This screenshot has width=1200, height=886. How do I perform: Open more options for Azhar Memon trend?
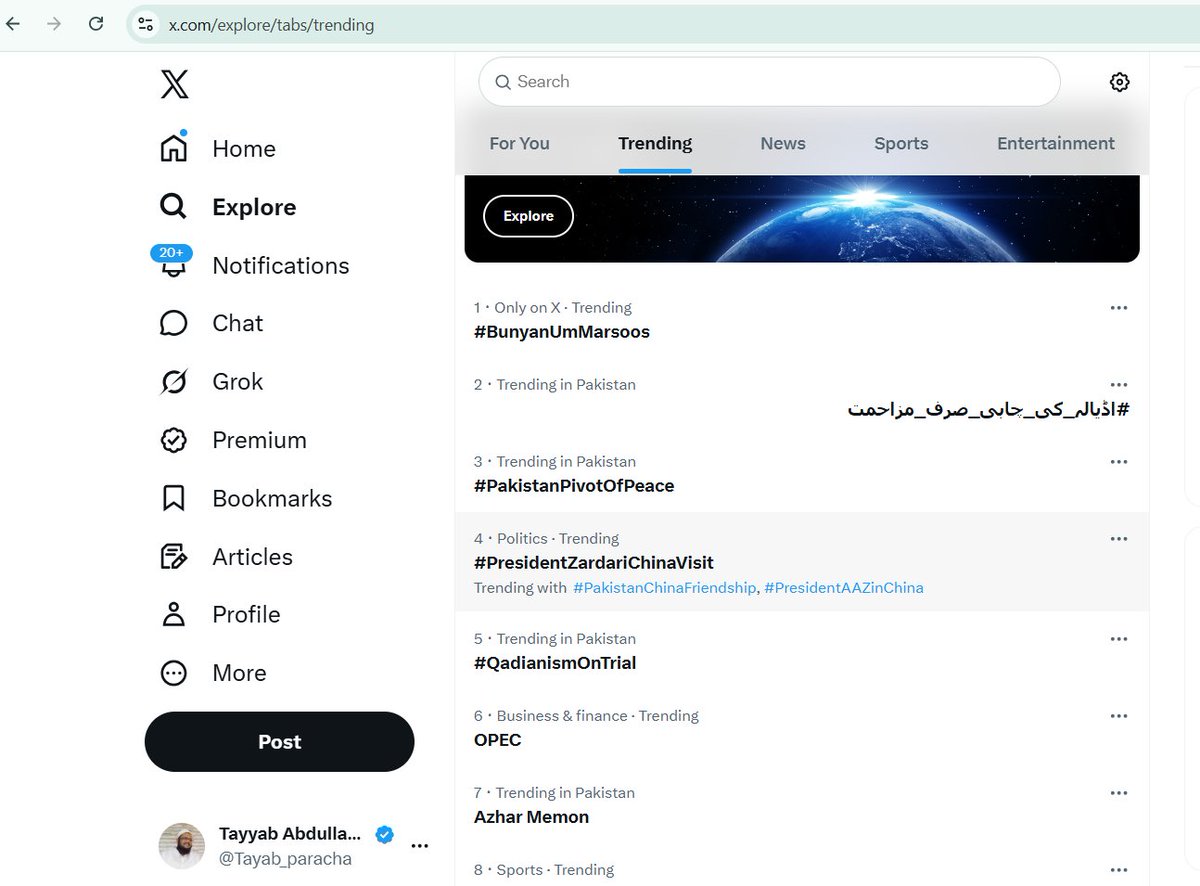point(1119,793)
